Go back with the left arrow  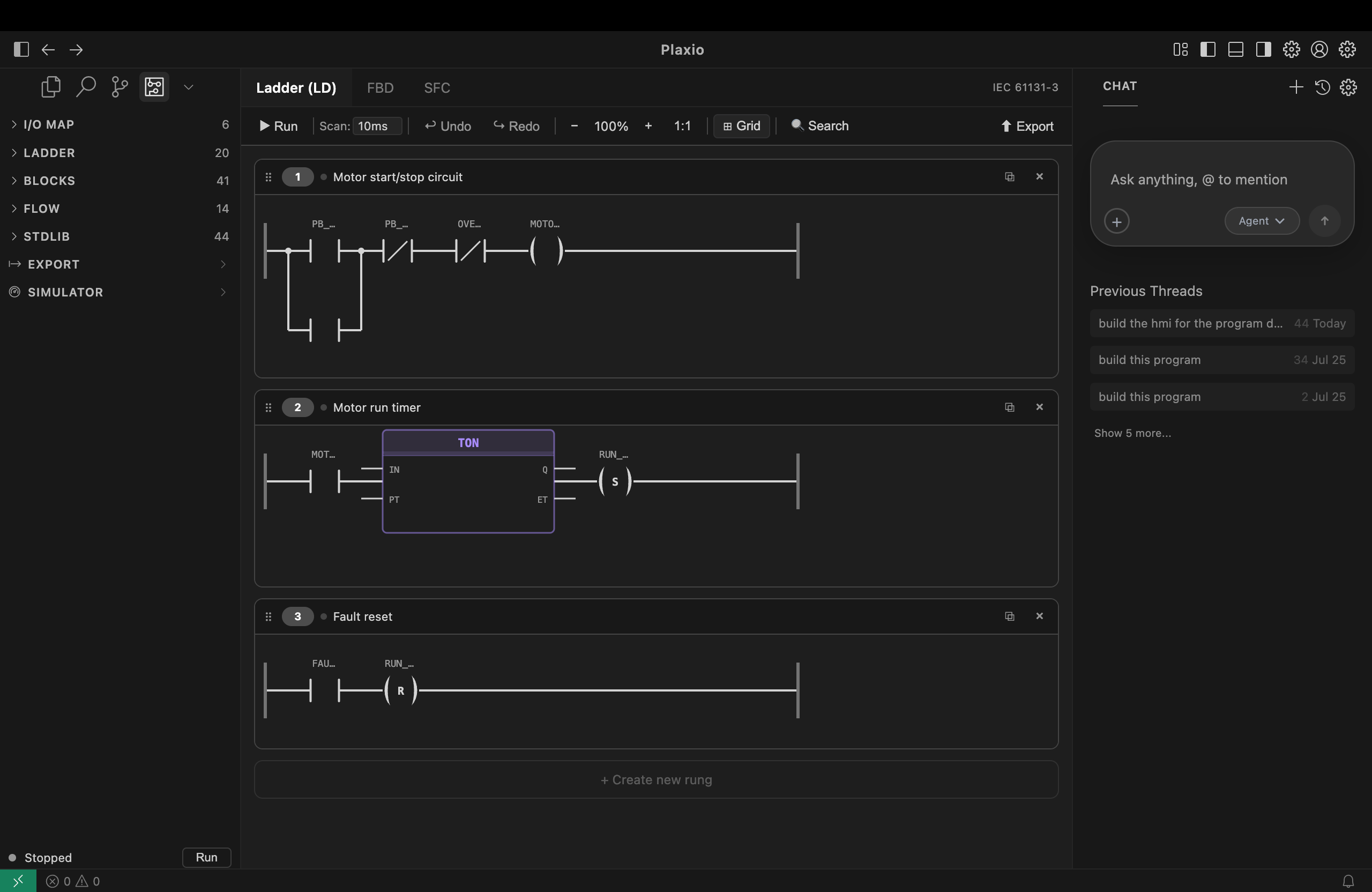[x=48, y=50]
